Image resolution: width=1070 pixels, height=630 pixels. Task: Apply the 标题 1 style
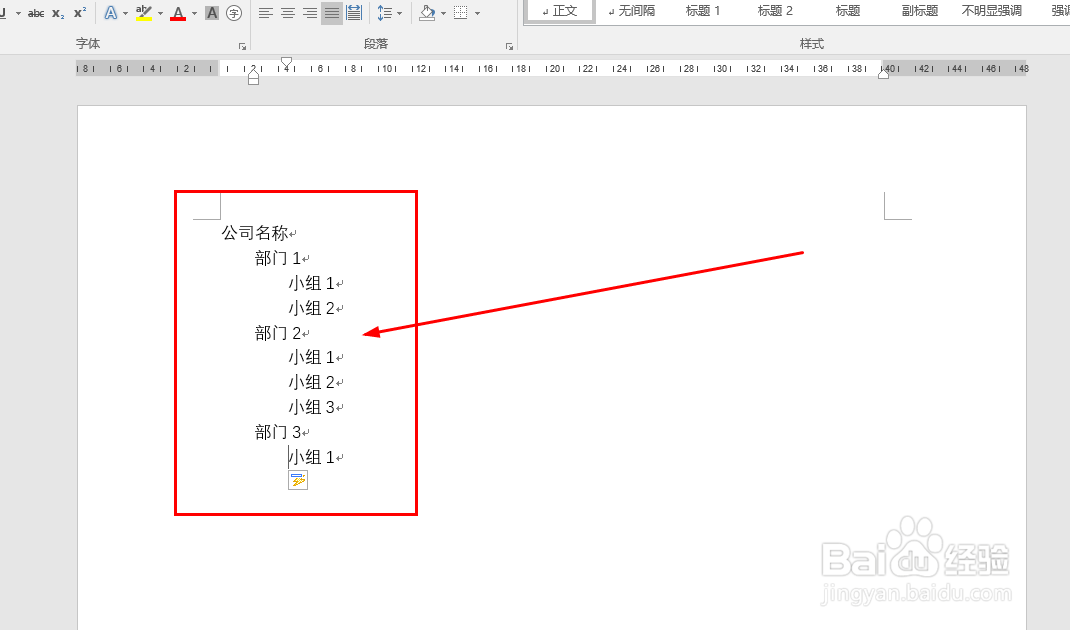pyautogui.click(x=701, y=10)
